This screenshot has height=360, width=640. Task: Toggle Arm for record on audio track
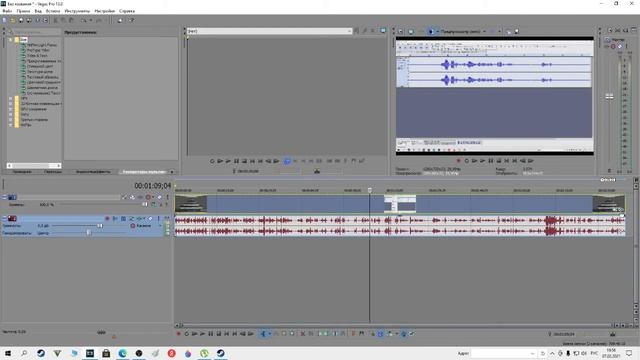point(107,219)
